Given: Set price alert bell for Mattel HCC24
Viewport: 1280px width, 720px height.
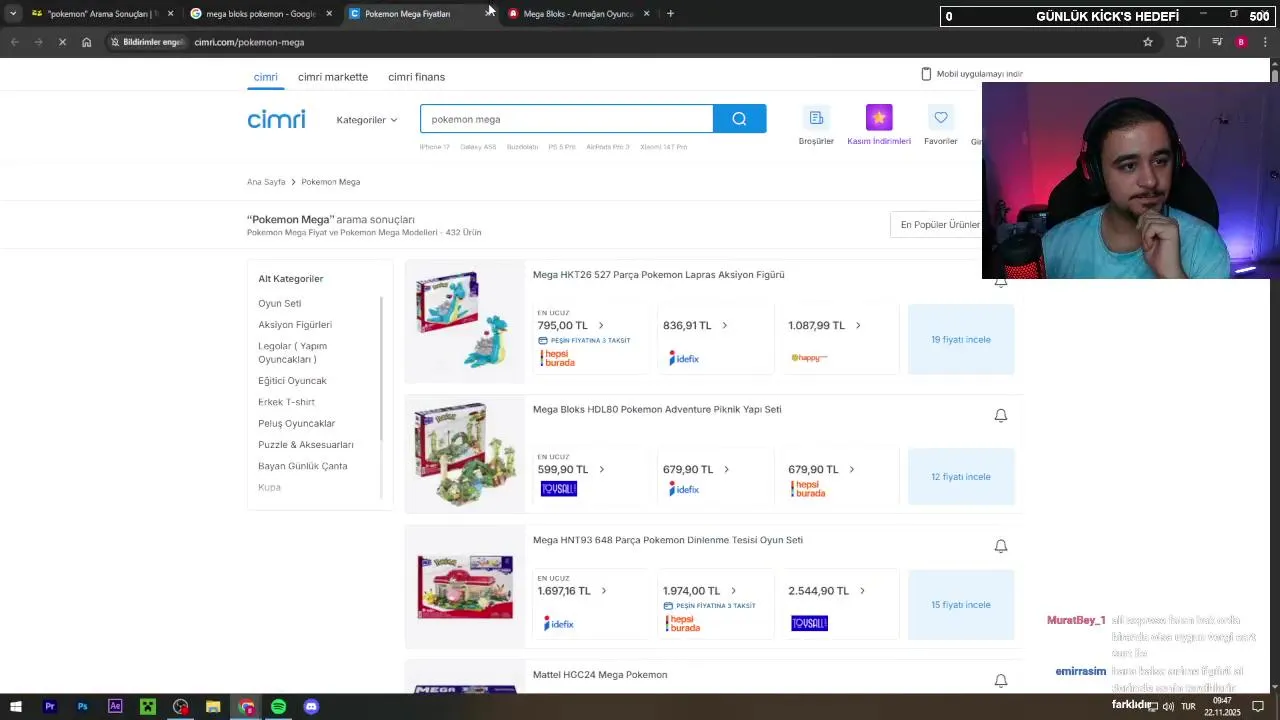Looking at the screenshot, I should (x=1000, y=681).
